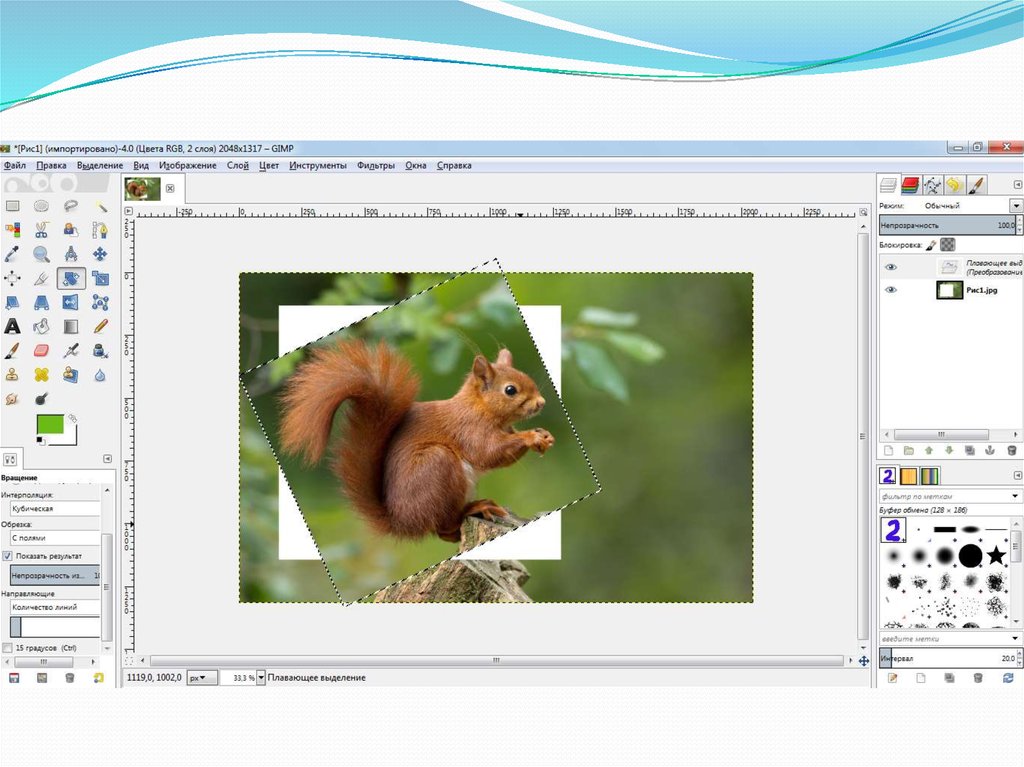The height and width of the screenshot is (767, 1024).
Task: Hide the Рис1.jpg layer with eye icon
Action: [x=891, y=290]
